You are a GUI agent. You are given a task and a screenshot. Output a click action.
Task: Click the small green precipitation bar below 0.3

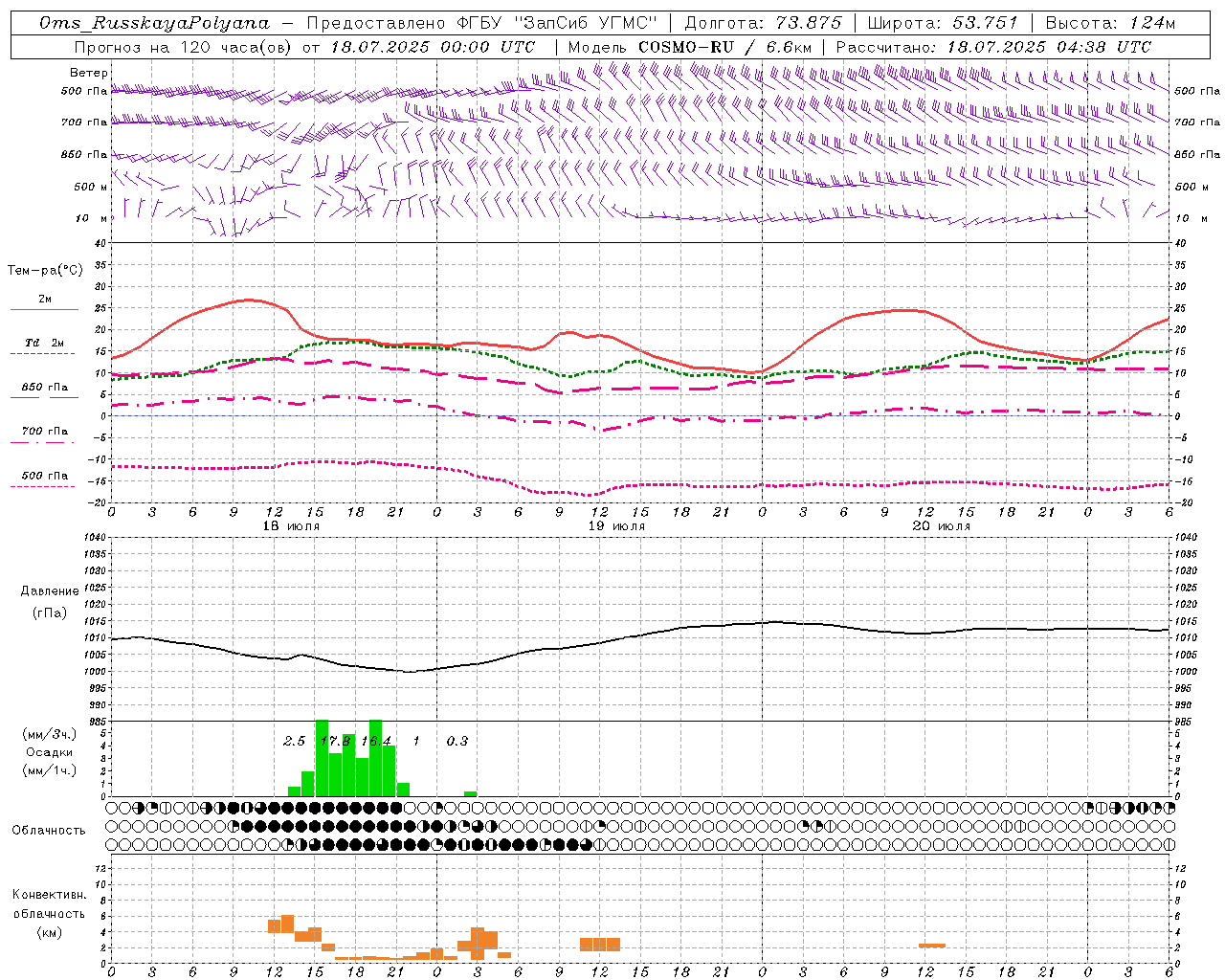click(470, 793)
